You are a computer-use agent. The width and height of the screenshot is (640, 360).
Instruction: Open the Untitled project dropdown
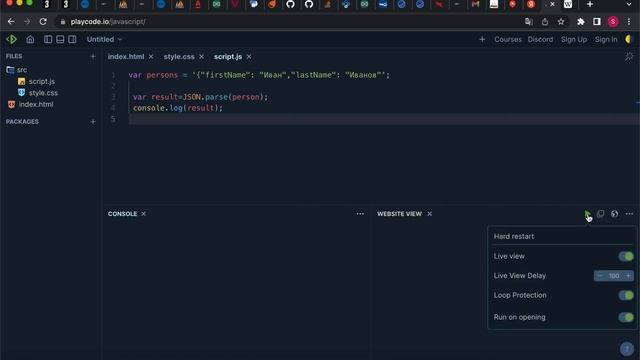104,39
